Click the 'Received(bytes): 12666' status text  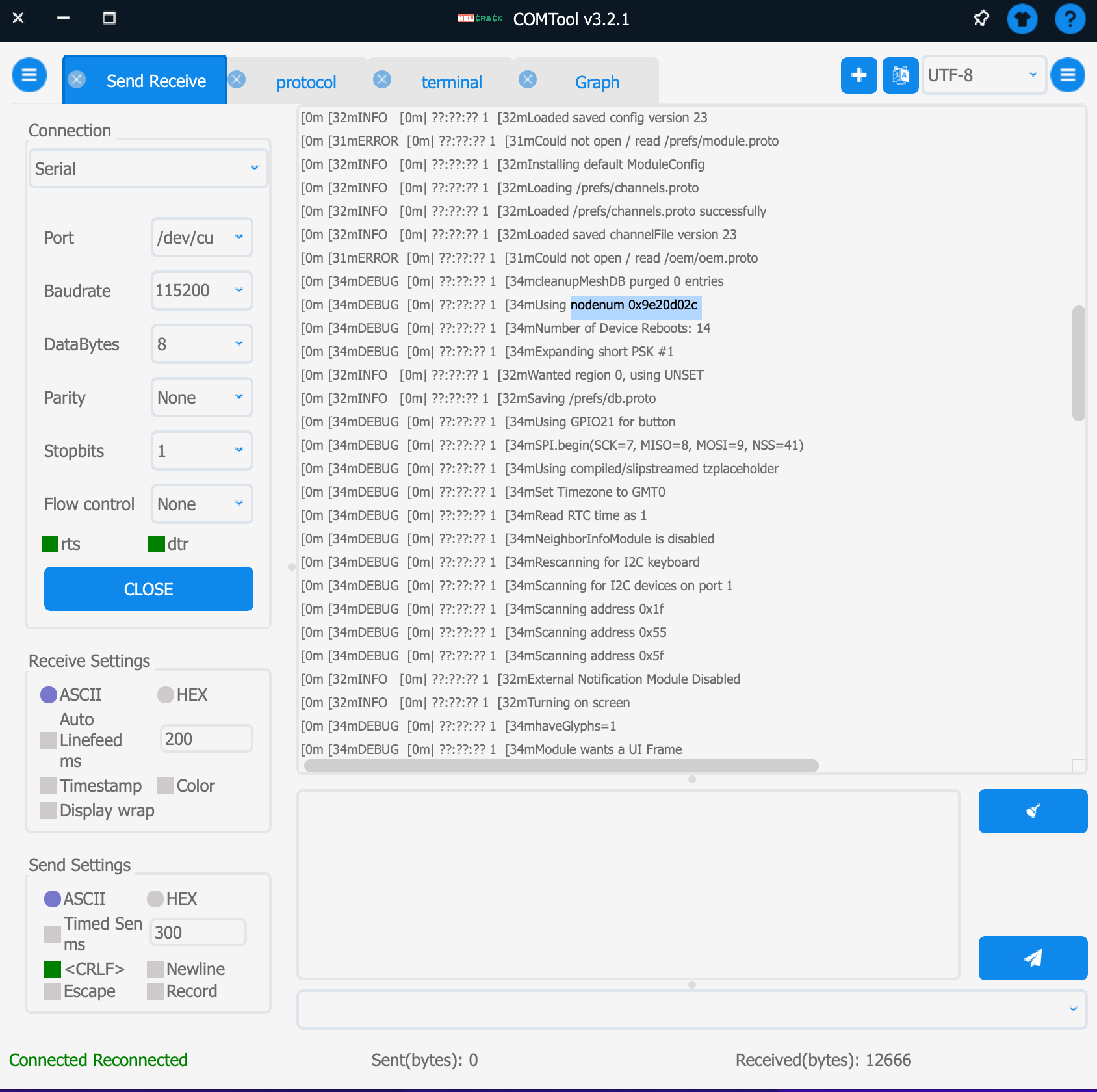tap(823, 1060)
